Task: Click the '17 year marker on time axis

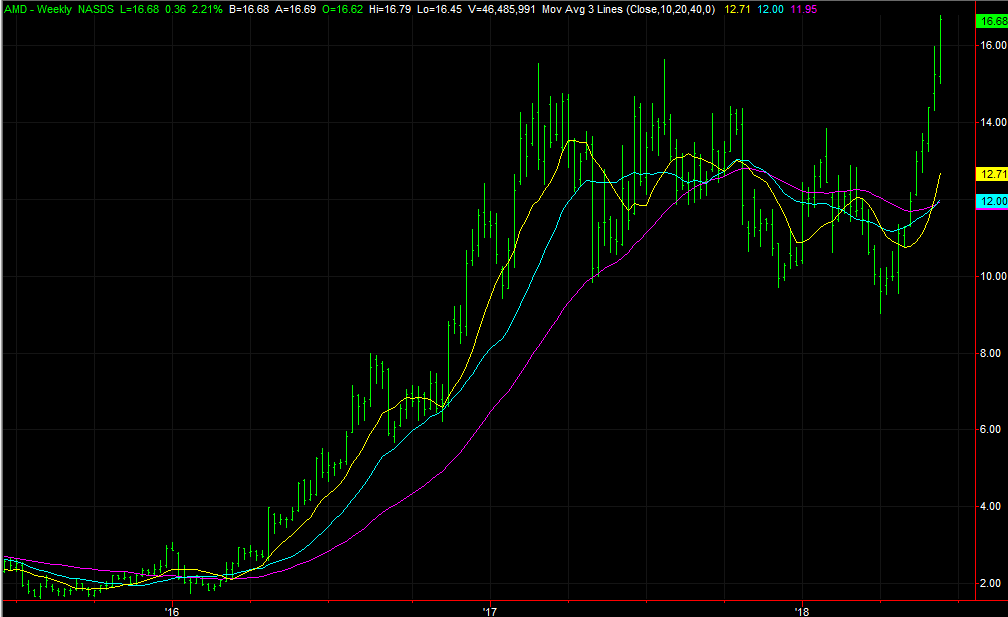Action: (x=489, y=609)
